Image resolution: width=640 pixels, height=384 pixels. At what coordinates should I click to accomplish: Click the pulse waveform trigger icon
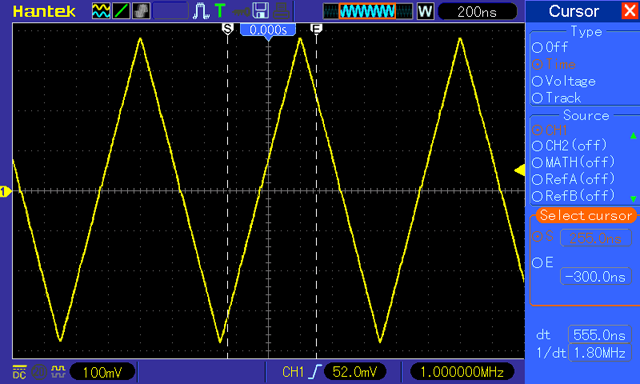coord(200,11)
